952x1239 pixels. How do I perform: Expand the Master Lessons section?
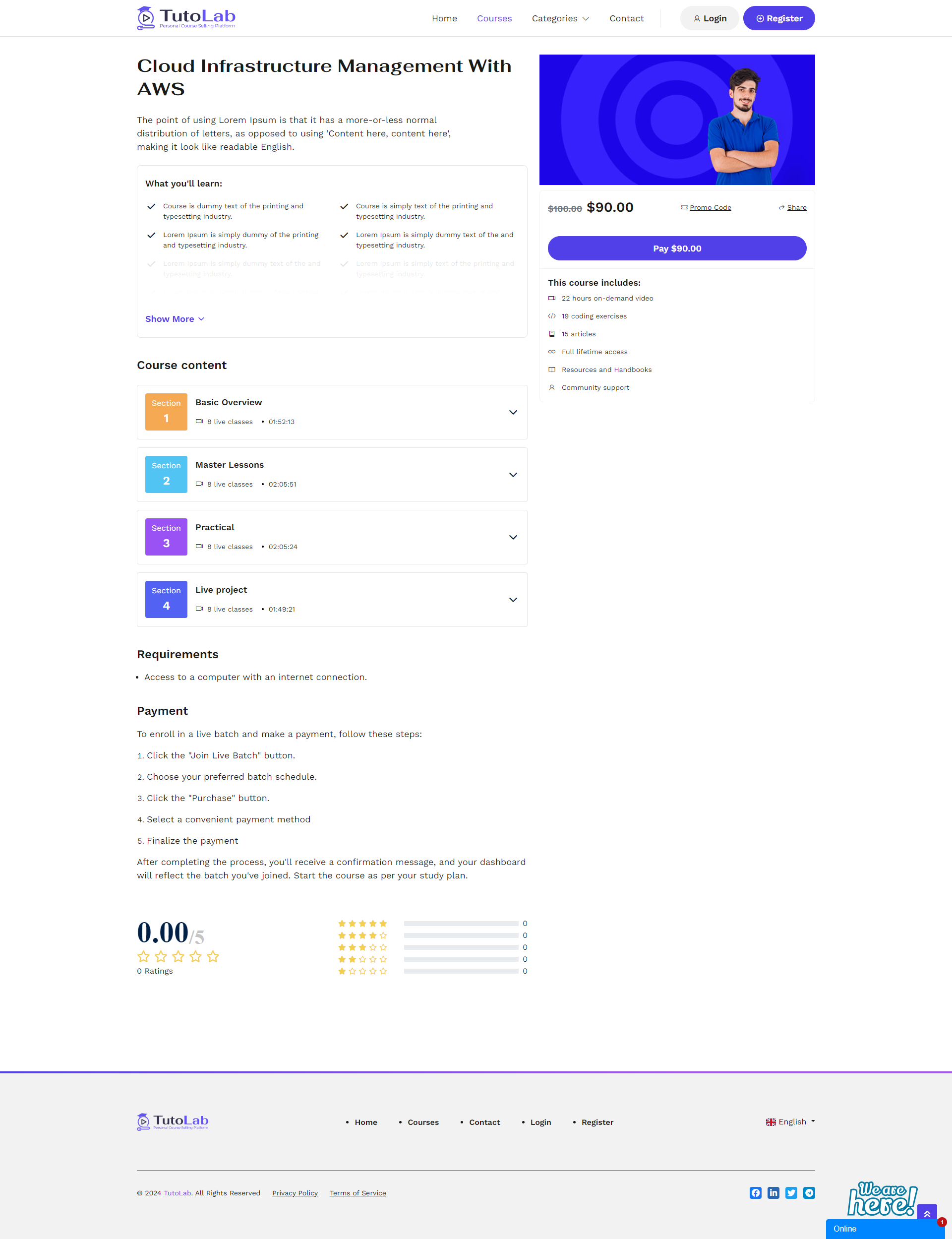pyautogui.click(x=513, y=474)
